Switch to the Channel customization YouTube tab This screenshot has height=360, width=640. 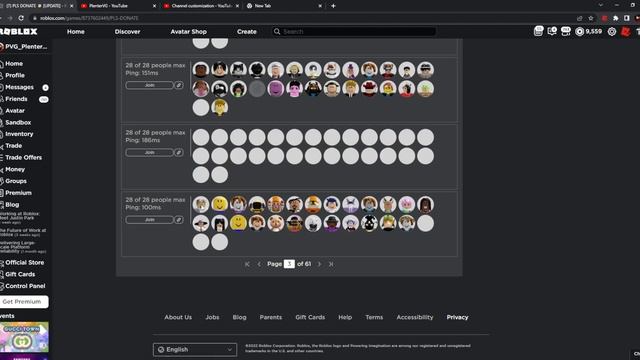[x=200, y=6]
